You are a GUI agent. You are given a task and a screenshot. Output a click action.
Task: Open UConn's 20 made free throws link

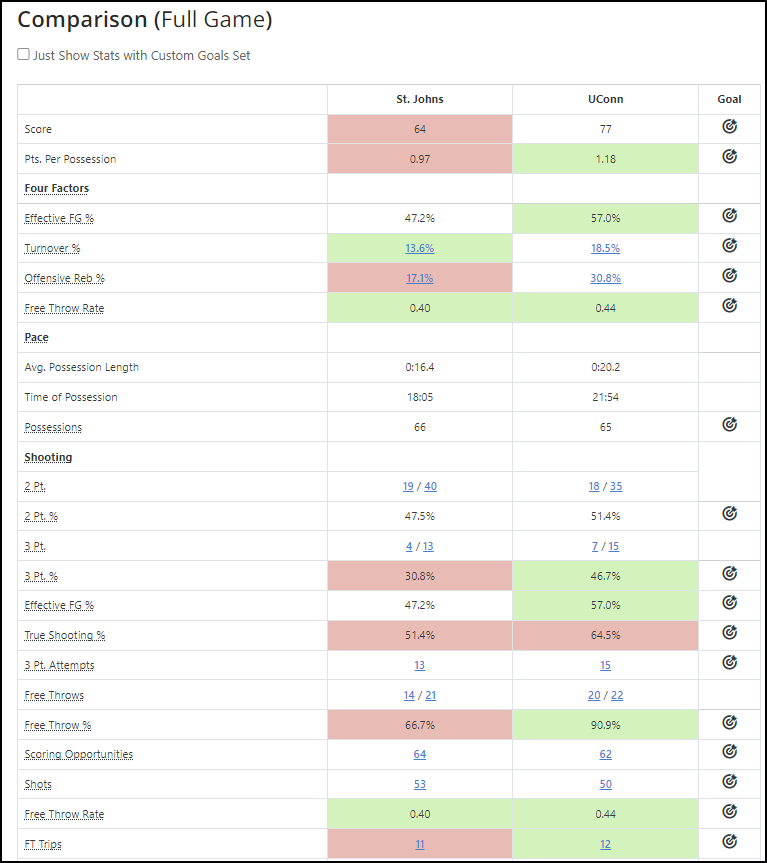point(594,695)
